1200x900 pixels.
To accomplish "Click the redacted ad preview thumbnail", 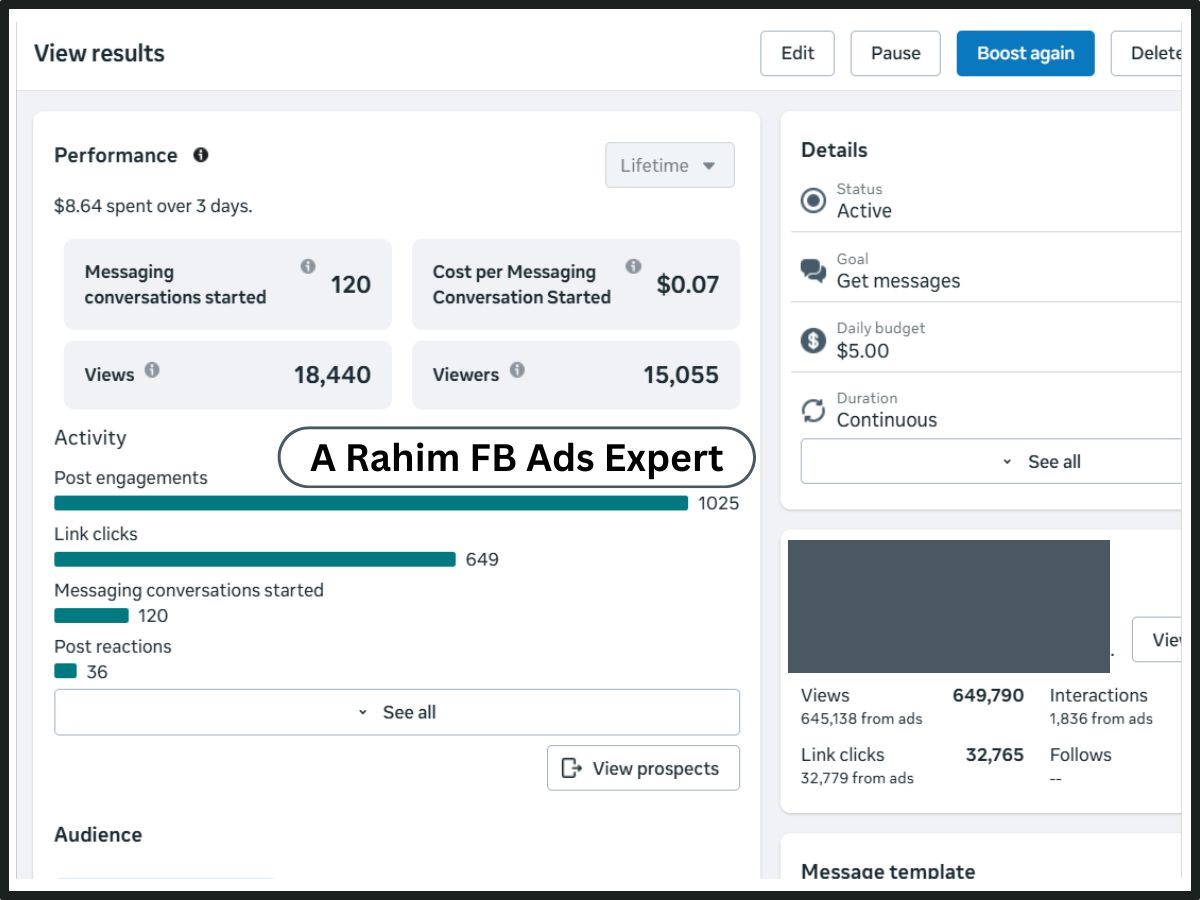I will [x=949, y=606].
